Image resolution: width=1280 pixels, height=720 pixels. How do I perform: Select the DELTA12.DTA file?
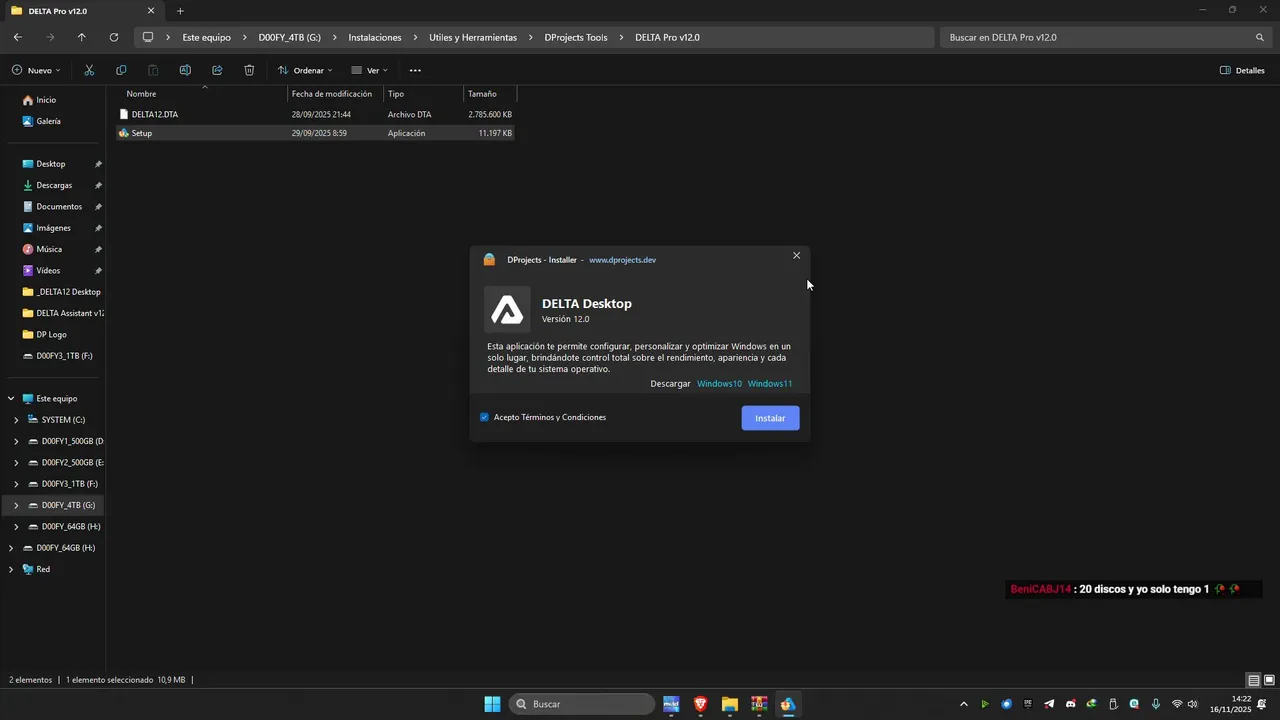click(315, 114)
